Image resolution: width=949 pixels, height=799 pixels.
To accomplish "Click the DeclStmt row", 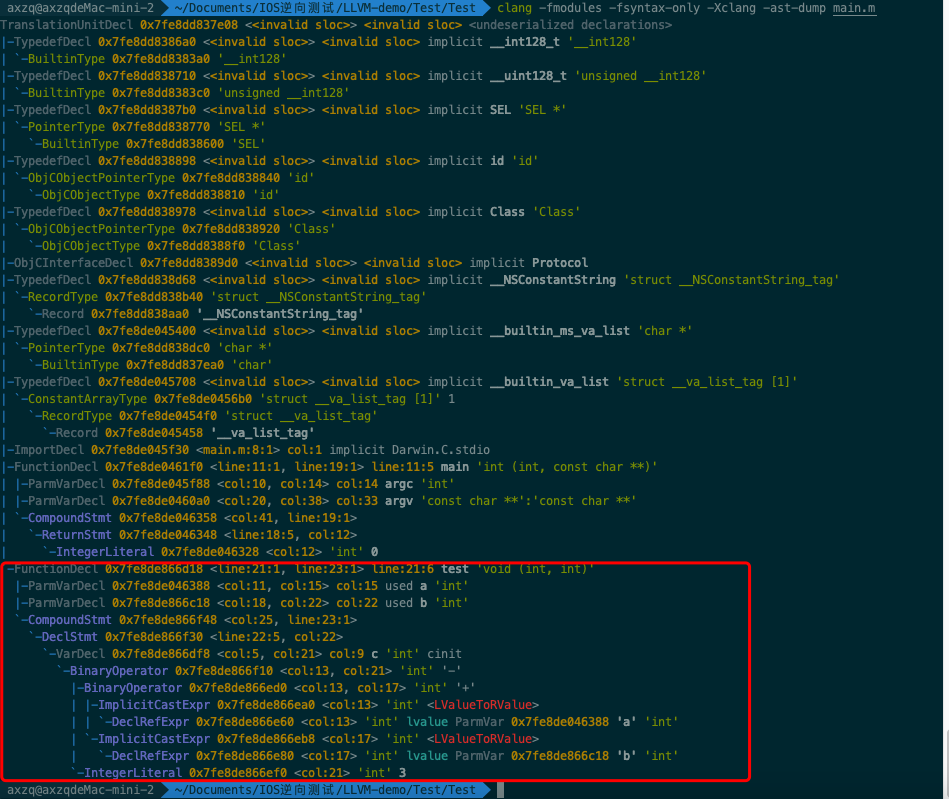I will 186,637.
